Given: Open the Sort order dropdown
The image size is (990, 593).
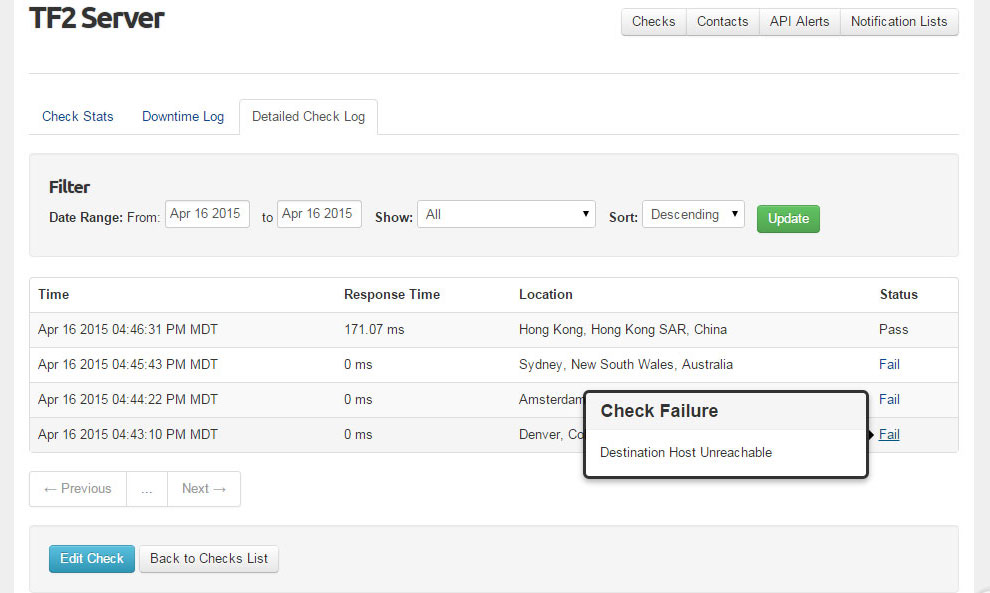Looking at the screenshot, I should (693, 214).
